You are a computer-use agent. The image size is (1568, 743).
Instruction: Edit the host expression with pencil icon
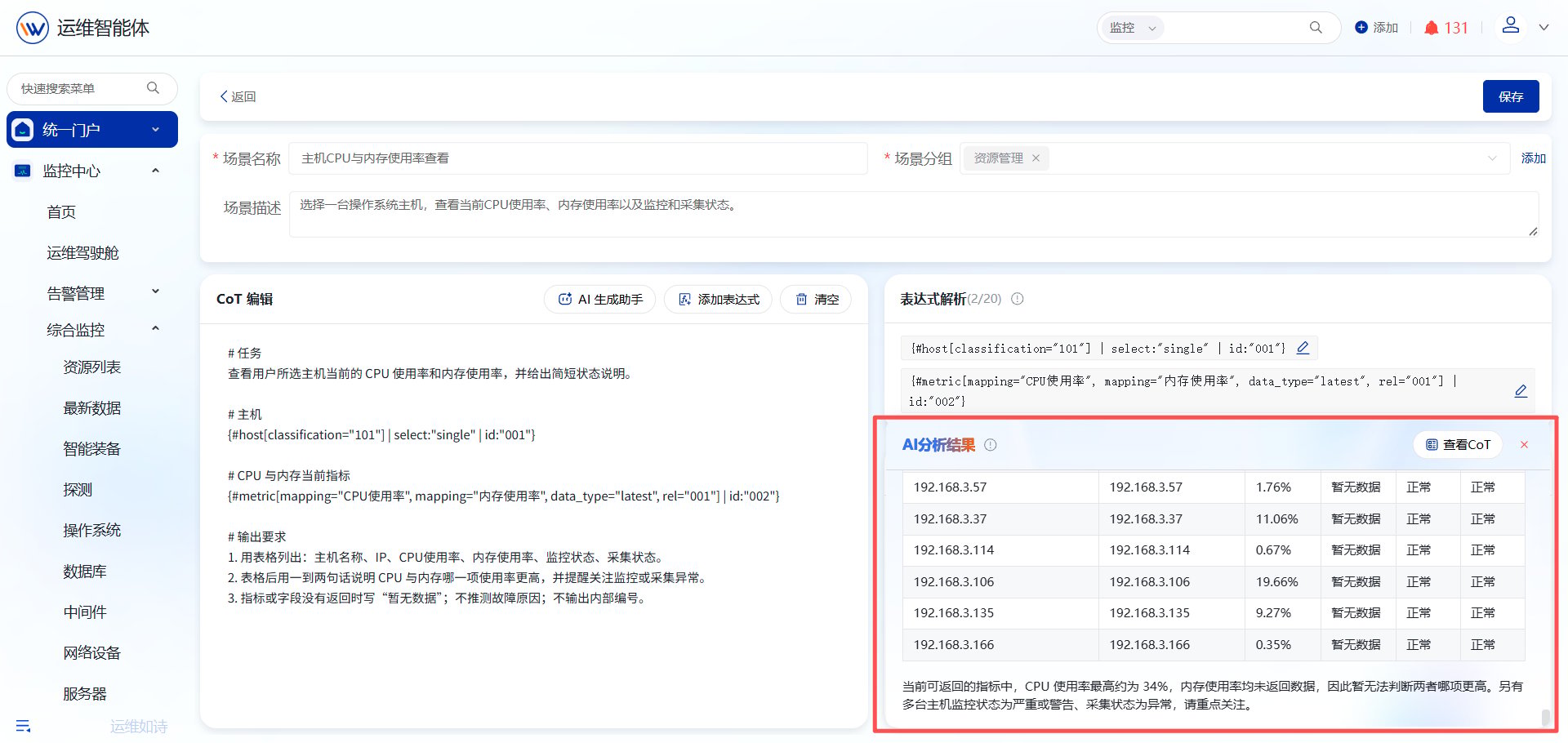pyautogui.click(x=1303, y=348)
